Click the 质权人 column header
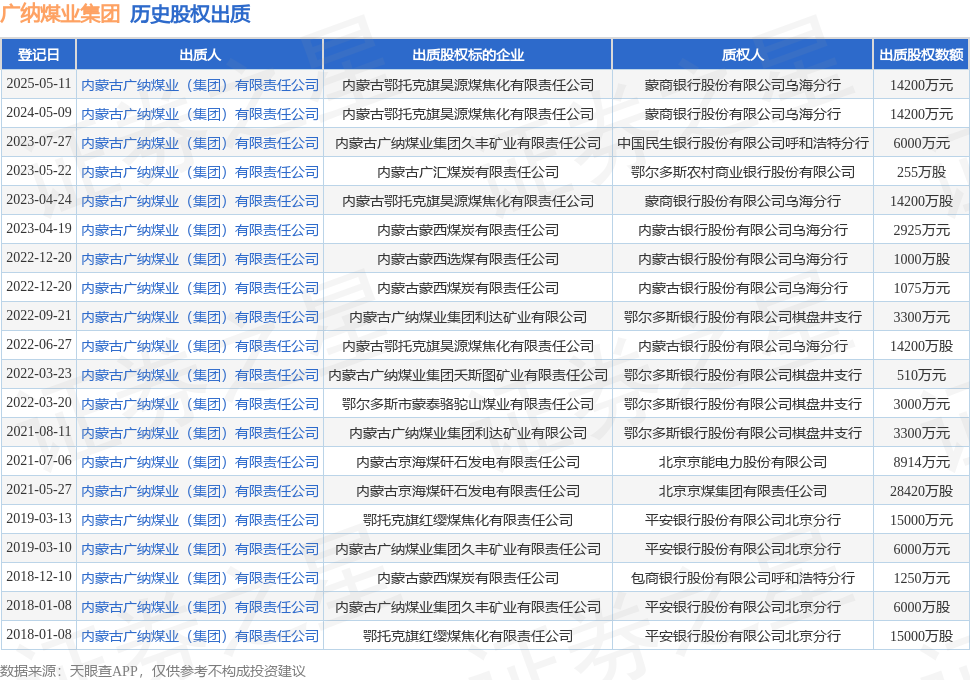The height and width of the screenshot is (680, 970). click(x=742, y=54)
